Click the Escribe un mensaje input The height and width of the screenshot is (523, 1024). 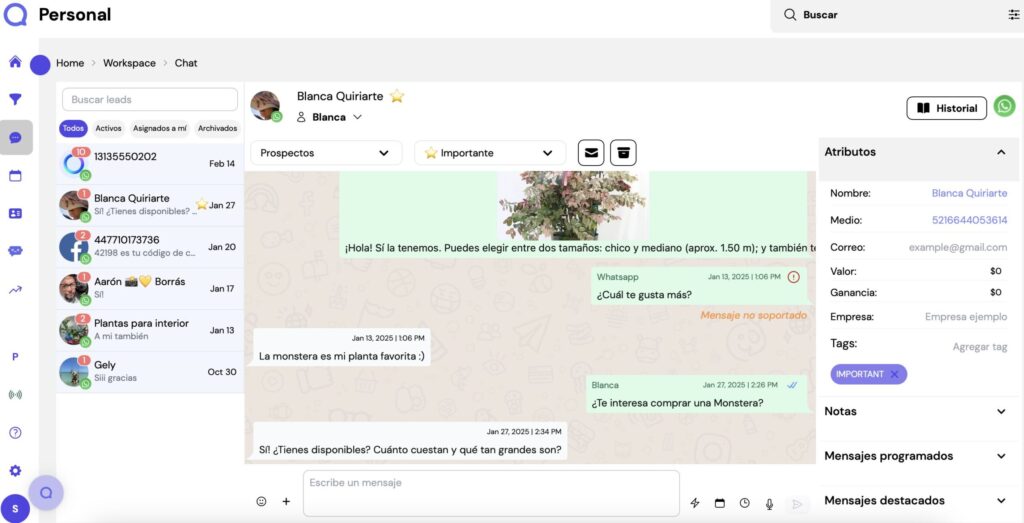point(491,493)
